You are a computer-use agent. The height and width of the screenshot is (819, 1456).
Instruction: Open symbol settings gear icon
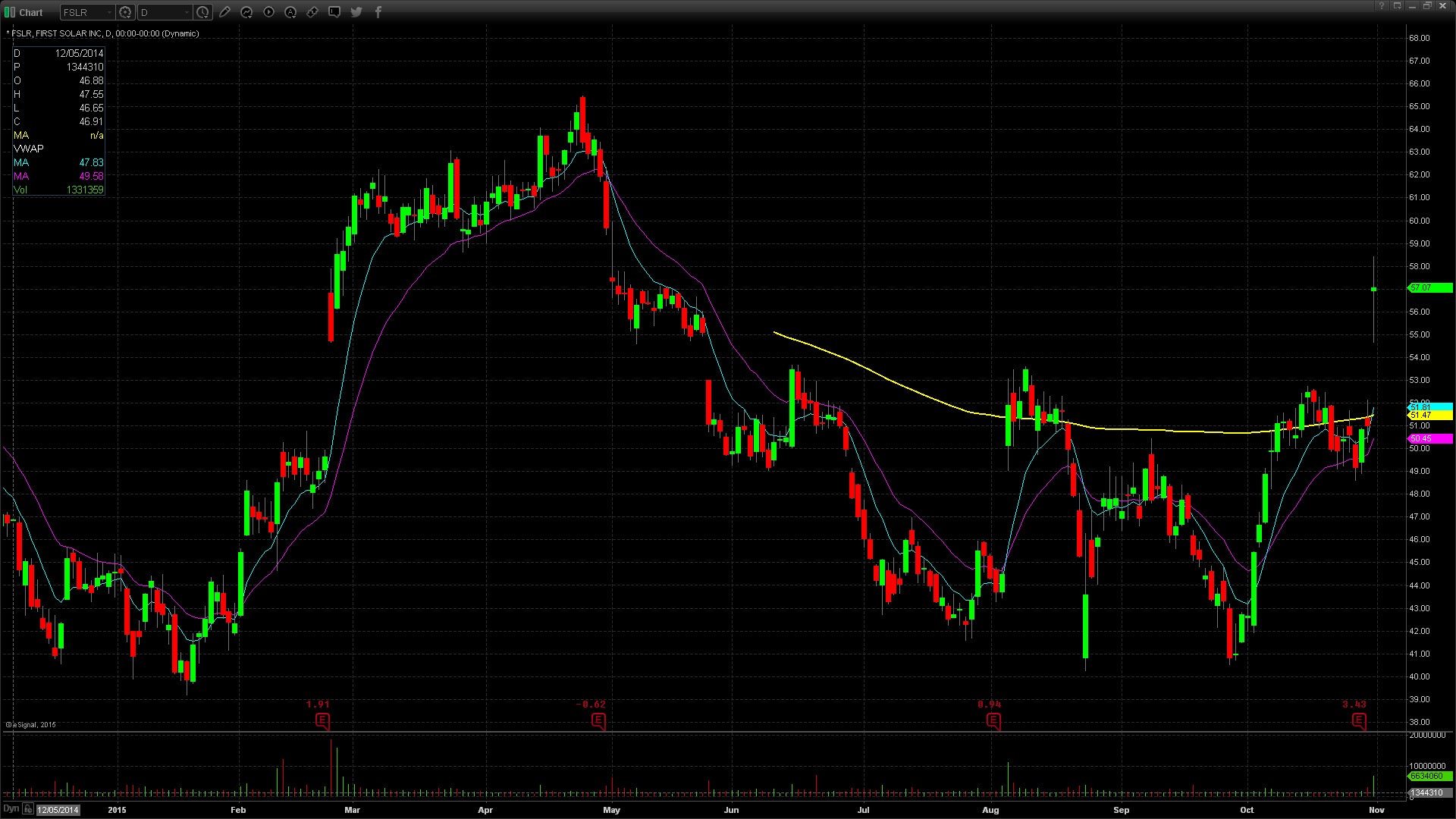tap(126, 12)
